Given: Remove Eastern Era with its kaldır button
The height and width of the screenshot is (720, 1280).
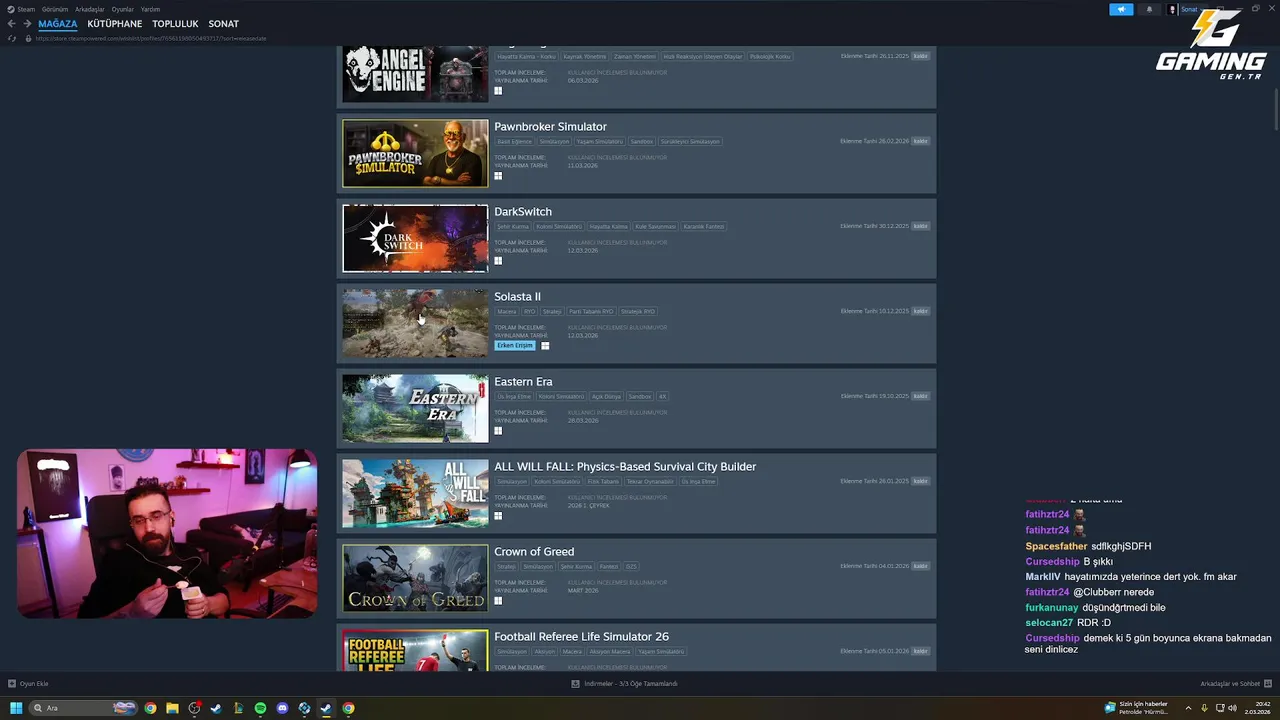Looking at the screenshot, I should pos(920,396).
